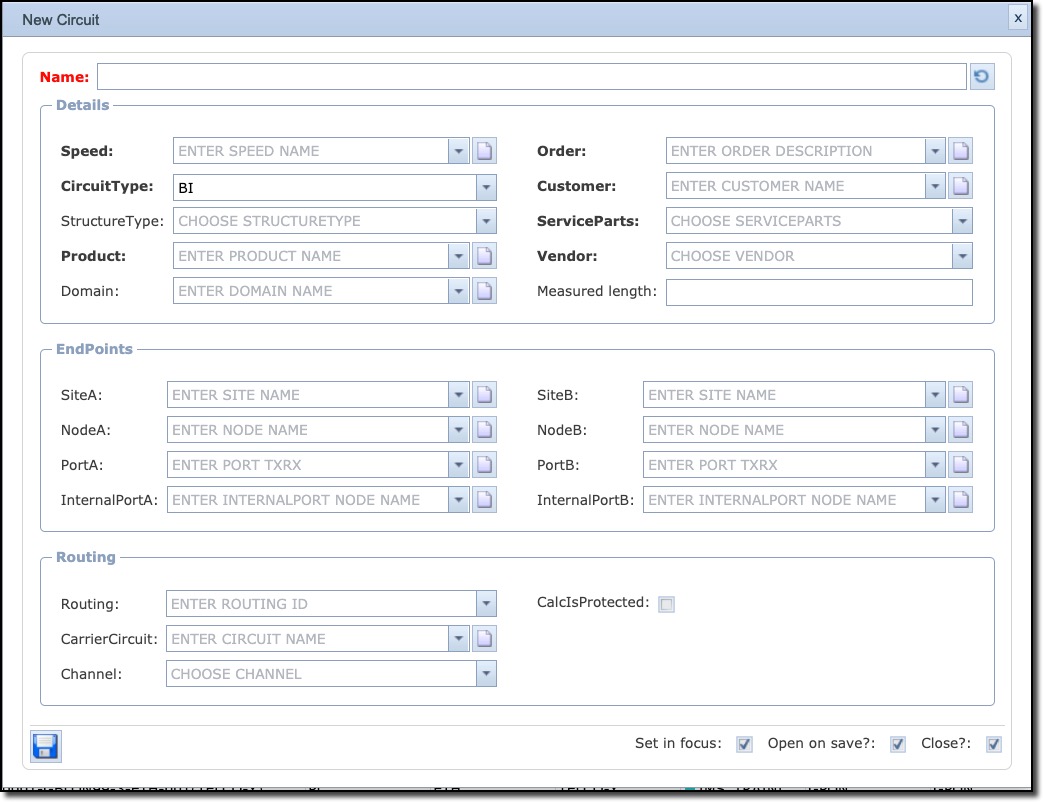Click the document icon beside Customer field
This screenshot has width=1043, height=802.
coord(961,186)
